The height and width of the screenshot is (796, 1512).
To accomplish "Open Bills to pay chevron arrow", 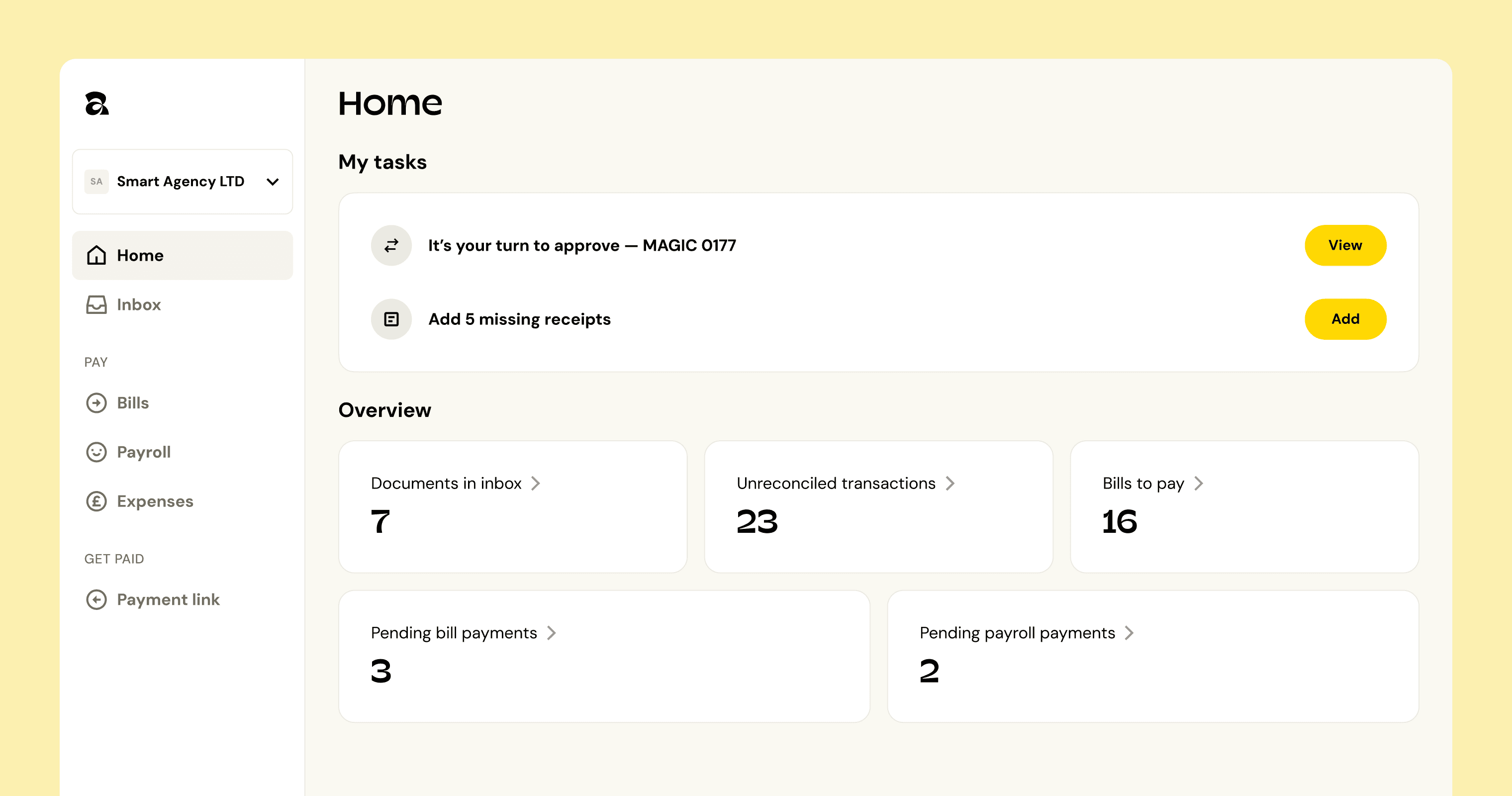I will pos(1199,483).
